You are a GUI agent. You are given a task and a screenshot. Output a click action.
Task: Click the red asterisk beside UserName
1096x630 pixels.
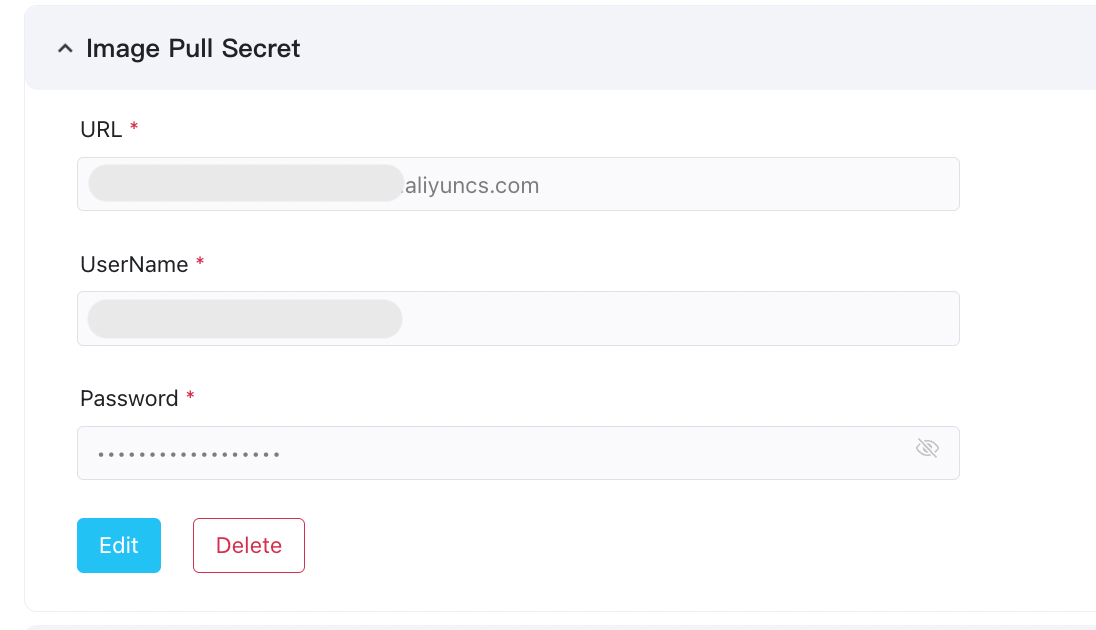coord(200,263)
